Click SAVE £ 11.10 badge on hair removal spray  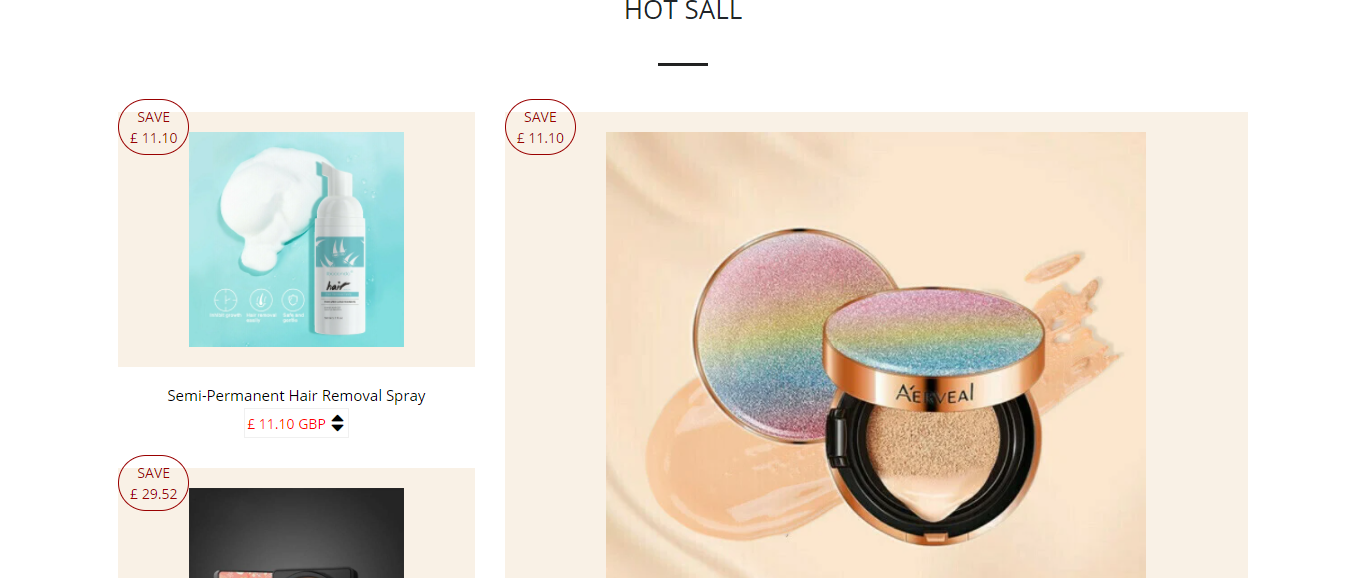pos(154,127)
